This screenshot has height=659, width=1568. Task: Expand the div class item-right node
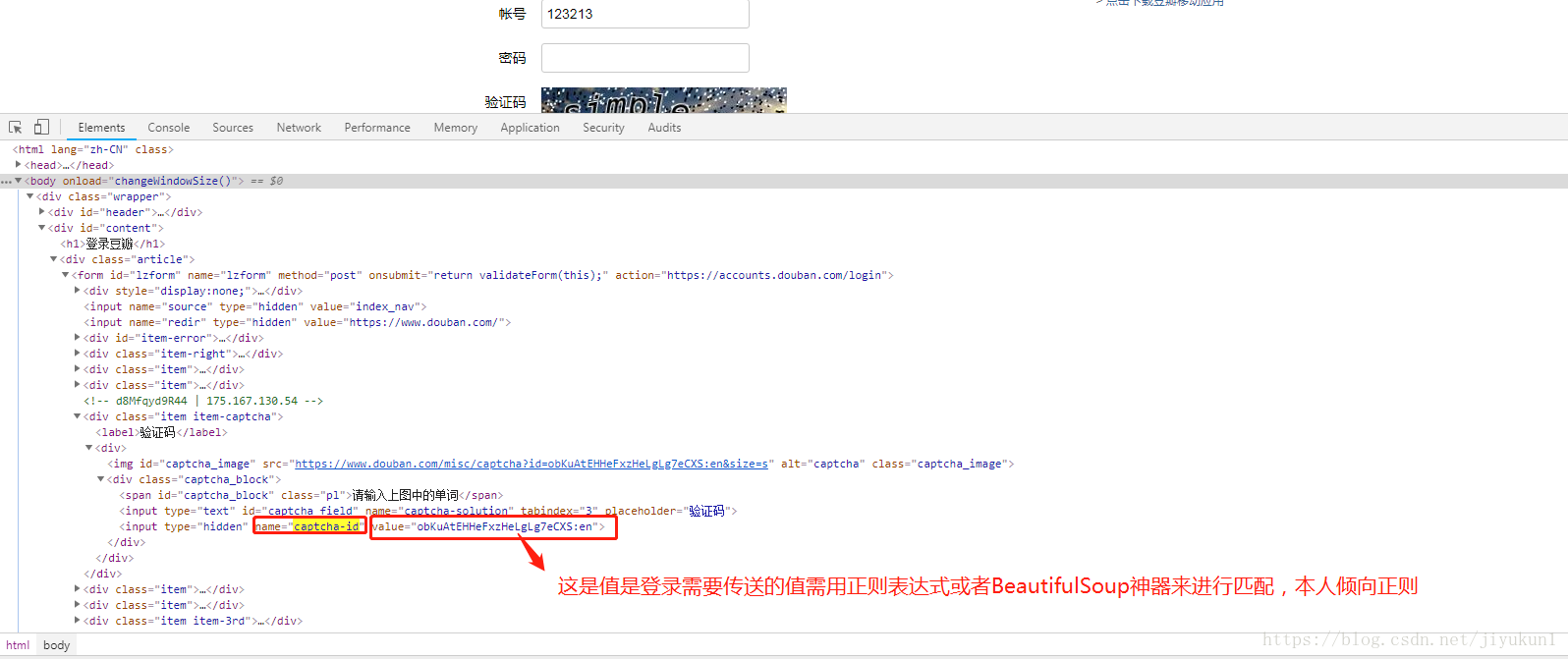tap(78, 354)
